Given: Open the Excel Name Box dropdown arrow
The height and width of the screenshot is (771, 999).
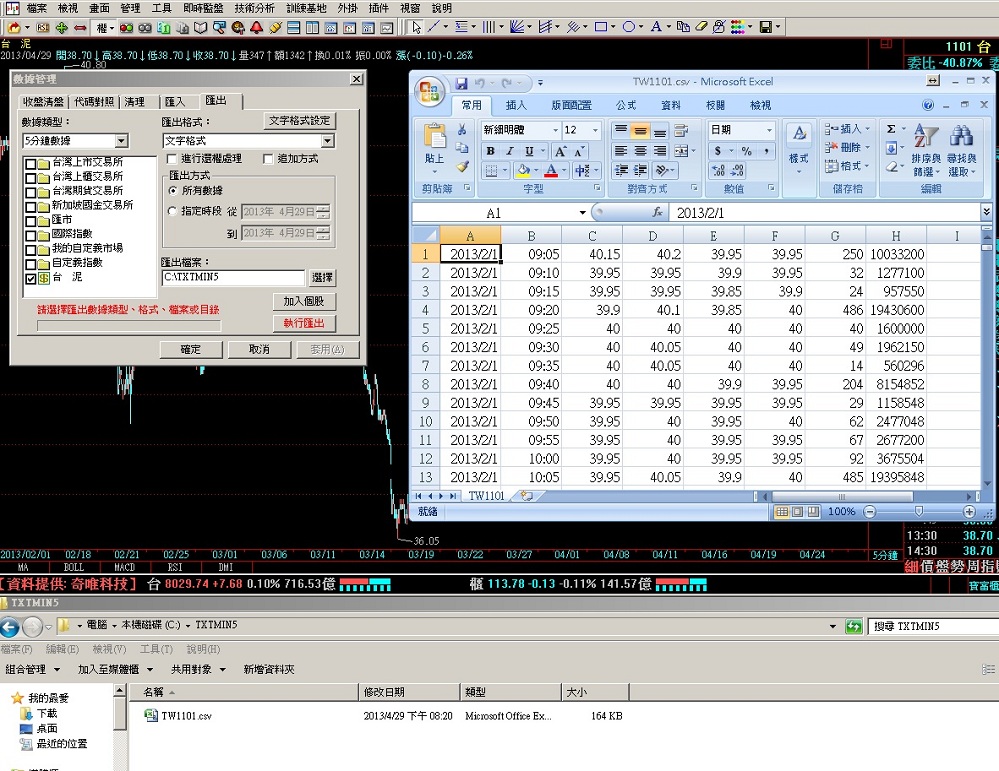Looking at the screenshot, I should tap(582, 213).
